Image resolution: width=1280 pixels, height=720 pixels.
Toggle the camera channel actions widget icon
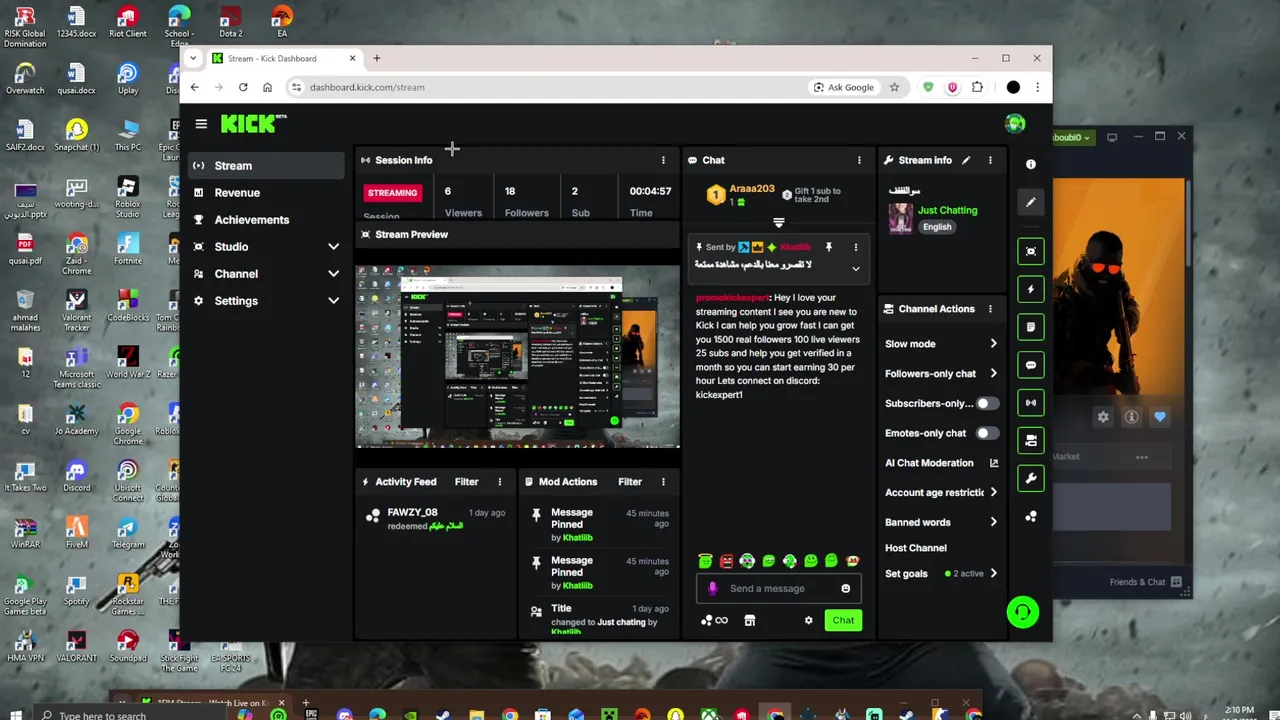[x=1031, y=440]
